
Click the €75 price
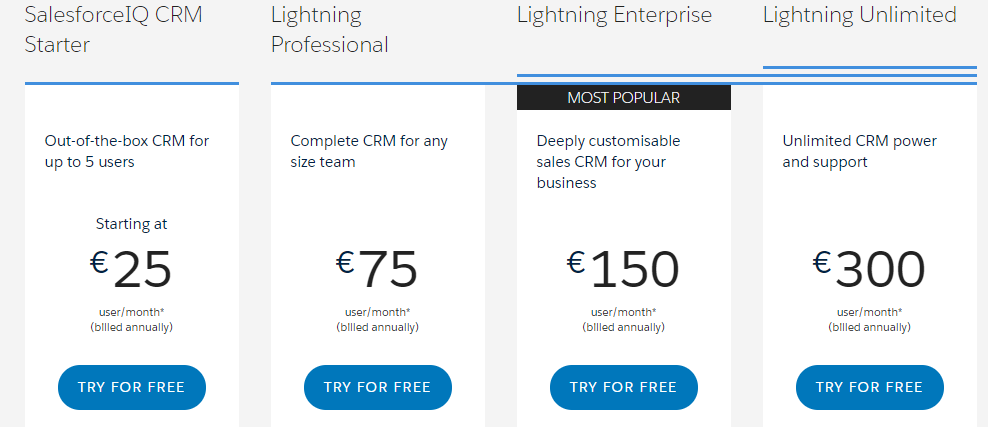tap(377, 270)
